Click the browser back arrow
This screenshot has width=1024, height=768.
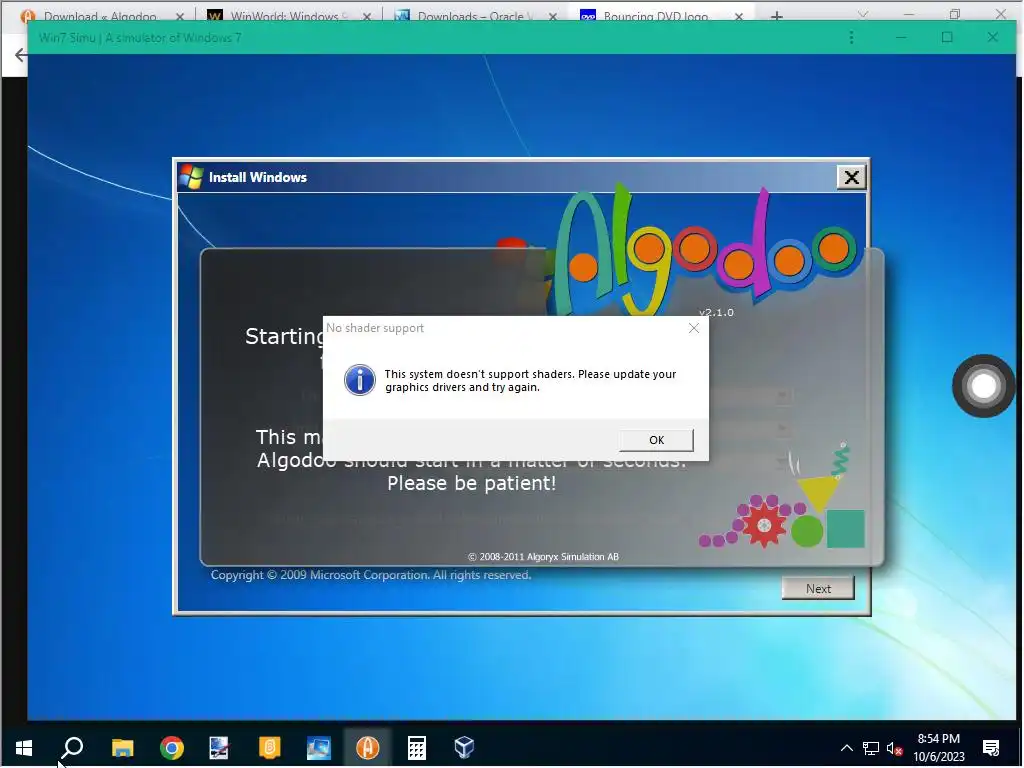coord(20,55)
